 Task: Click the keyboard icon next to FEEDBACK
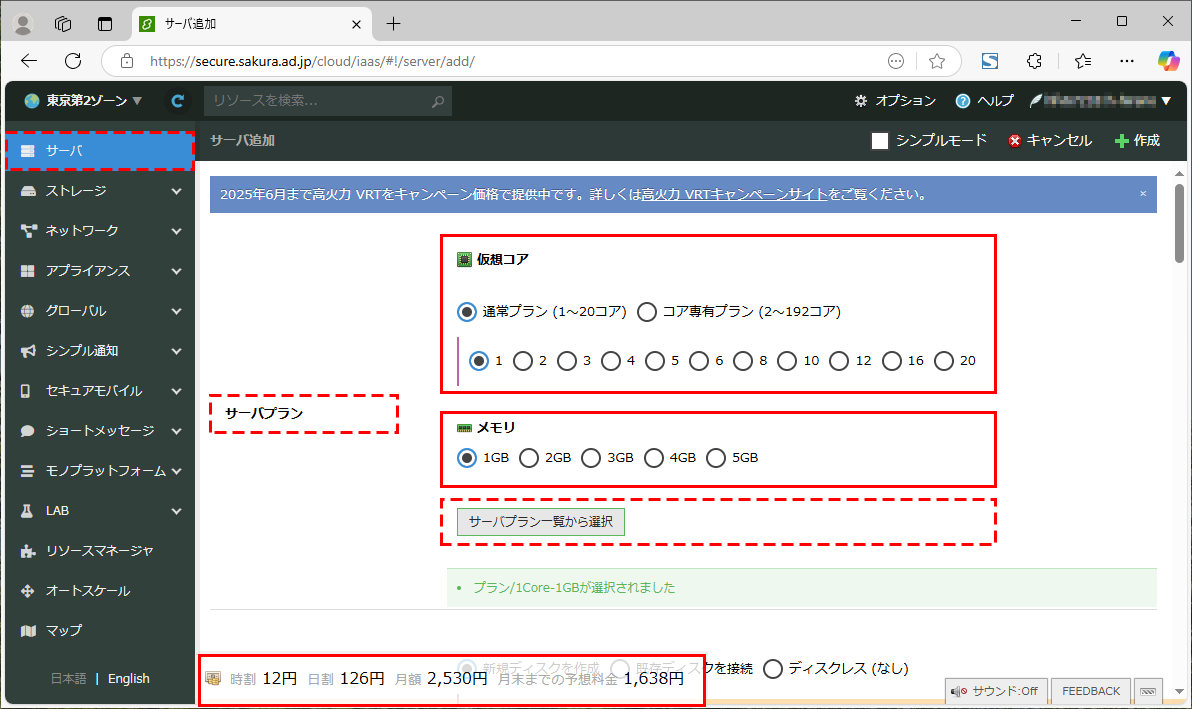1148,691
